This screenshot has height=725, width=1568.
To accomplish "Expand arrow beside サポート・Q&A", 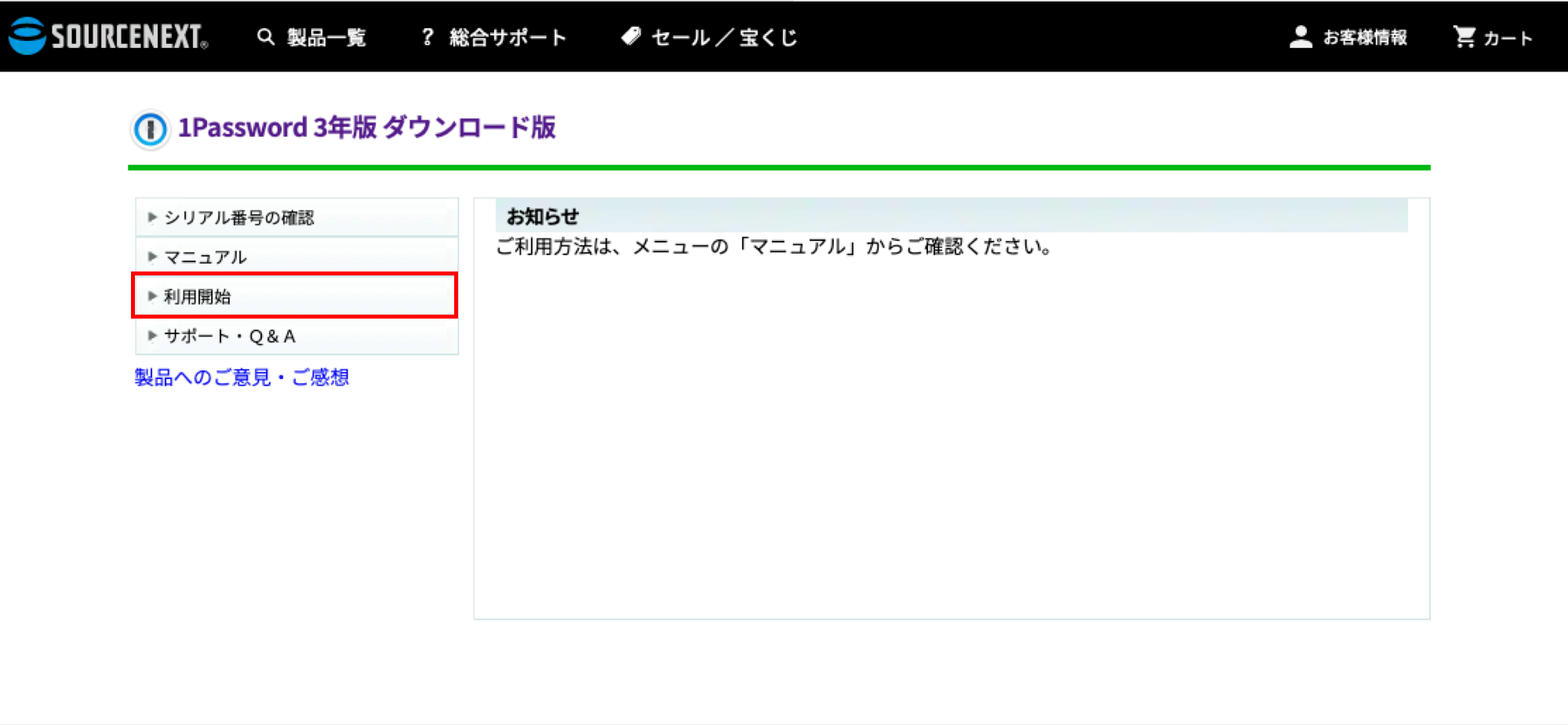I will [x=152, y=336].
